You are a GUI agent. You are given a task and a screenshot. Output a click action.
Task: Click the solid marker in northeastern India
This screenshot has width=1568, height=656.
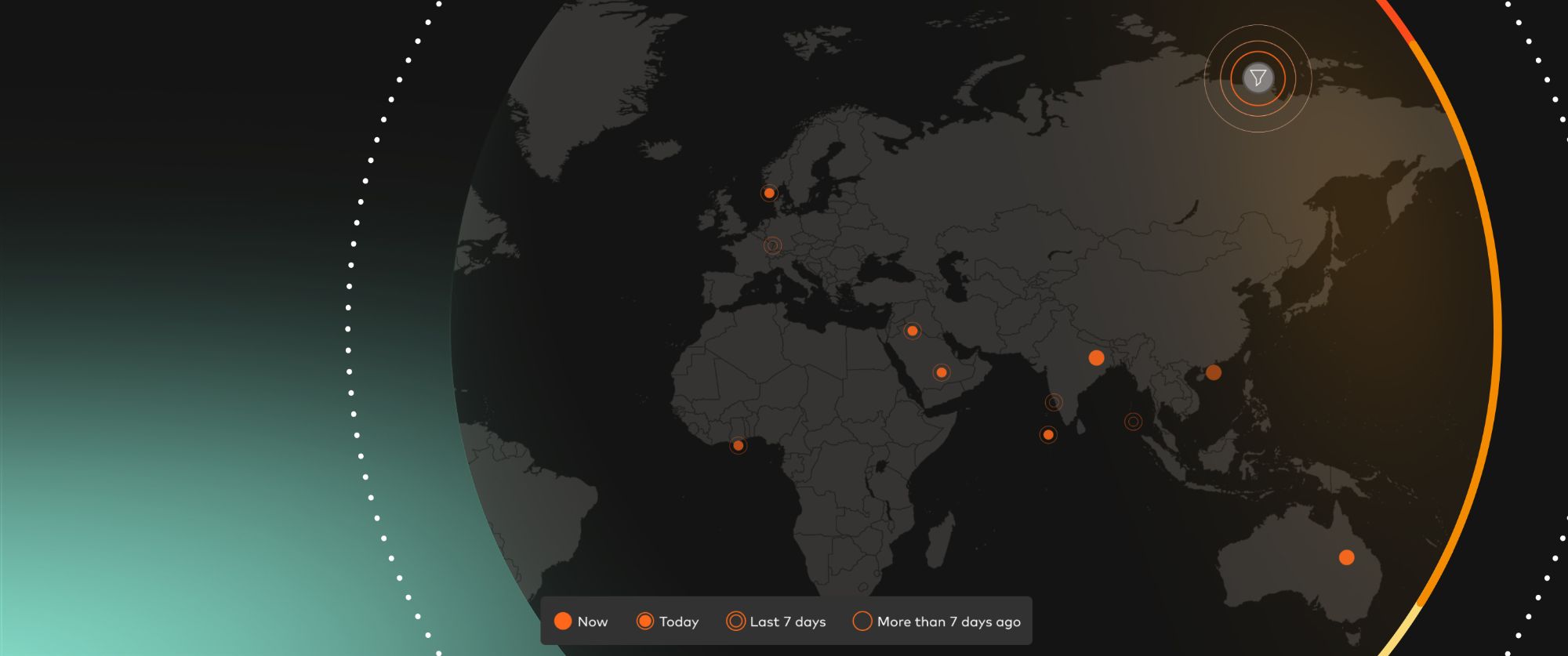1096,358
